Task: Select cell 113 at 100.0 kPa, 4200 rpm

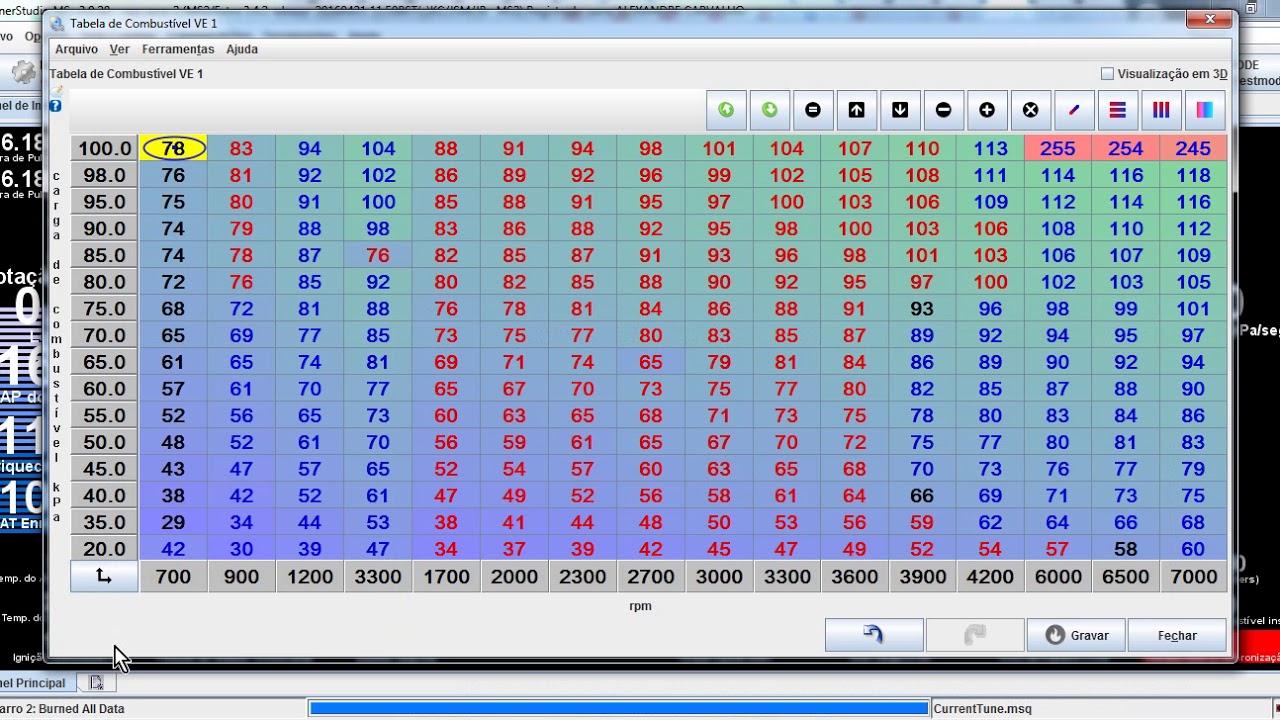Action: [990, 148]
